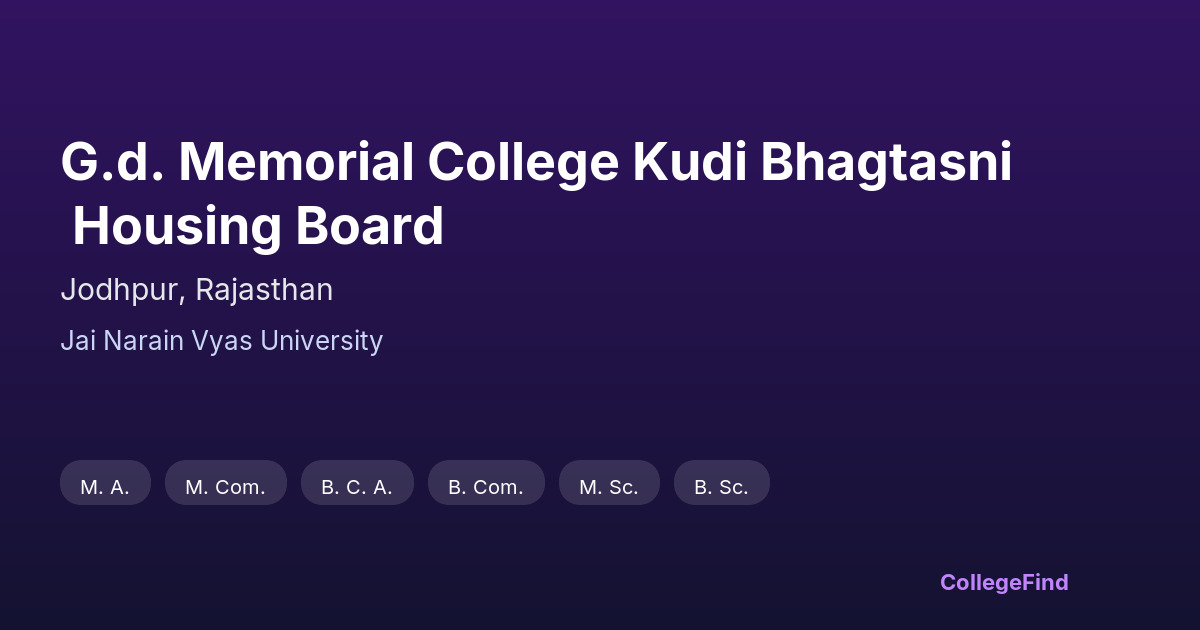1200x630 pixels.
Task: Click the Jai Narain Vyas University line
Action: (x=221, y=341)
